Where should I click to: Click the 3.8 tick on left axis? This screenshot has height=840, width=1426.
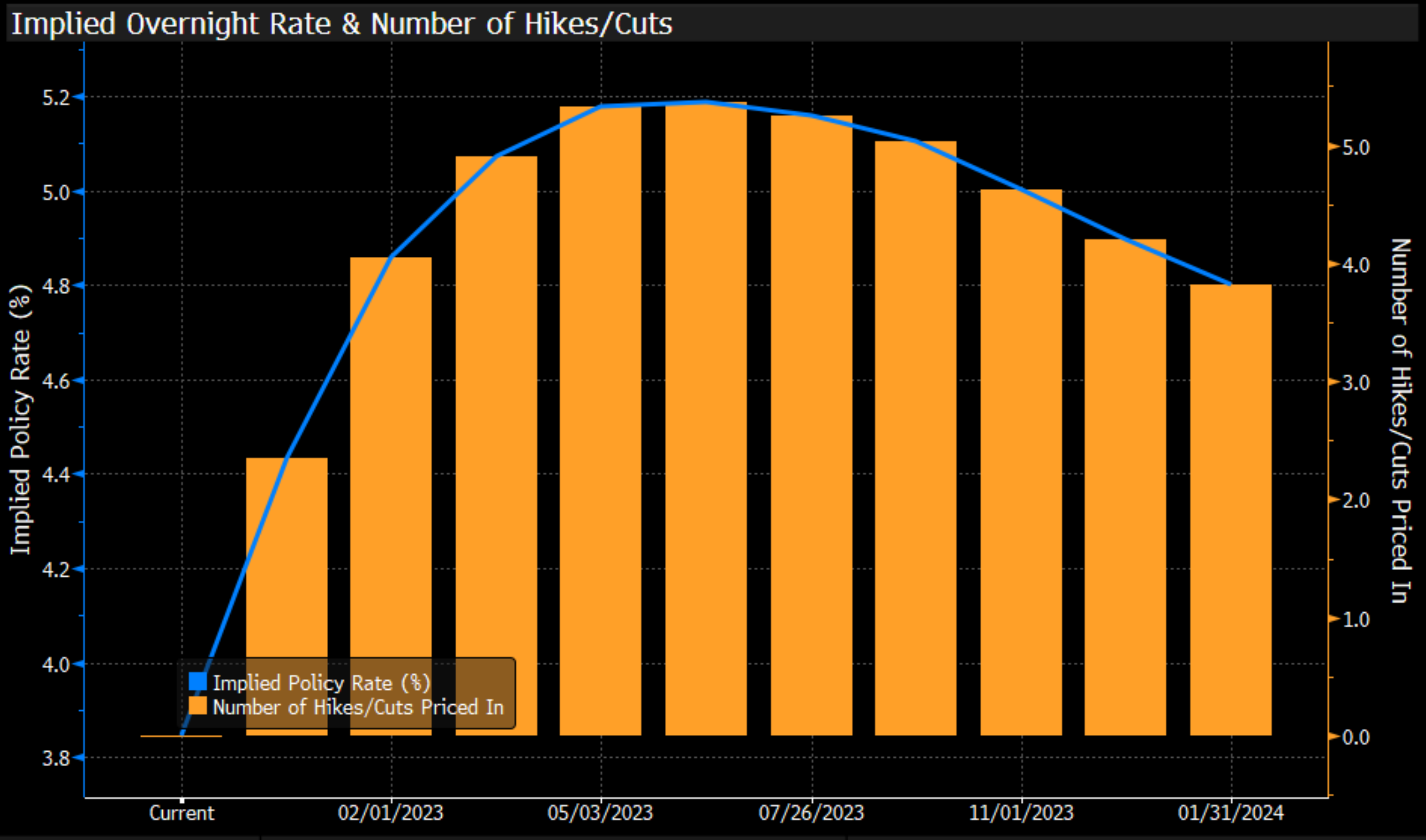click(55, 758)
